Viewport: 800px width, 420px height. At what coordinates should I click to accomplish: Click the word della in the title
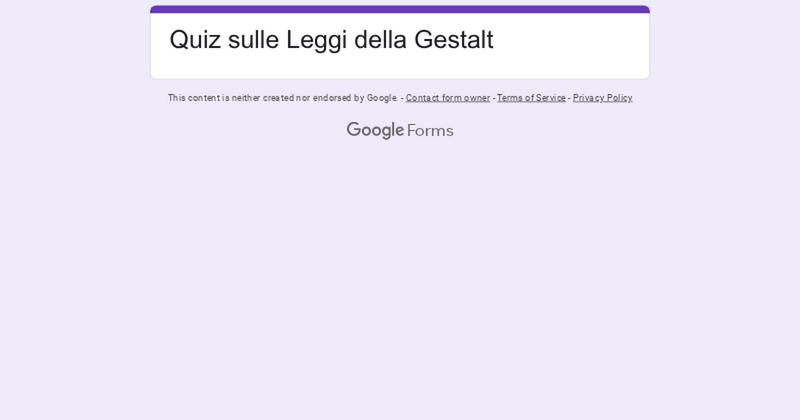point(374,40)
